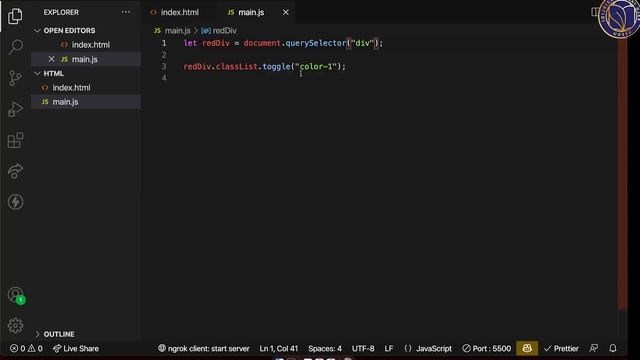
Task: Change UTF-8 file encoding
Action: tap(363, 349)
